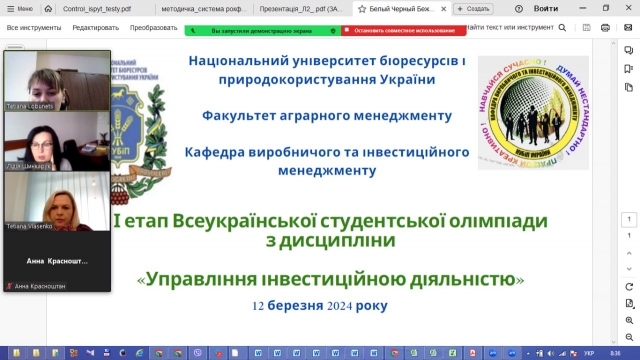Click the muted microphone icon by Анна Красноштан
The height and width of the screenshot is (360, 640).
(x=9, y=286)
